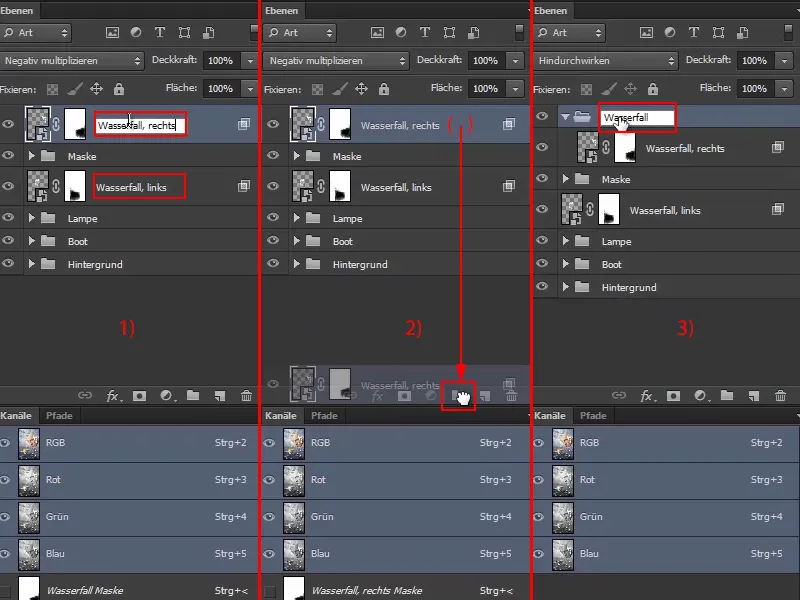Expand Hintergrund group in right panel
Screen dimensions: 800x600
pyautogui.click(x=565, y=287)
